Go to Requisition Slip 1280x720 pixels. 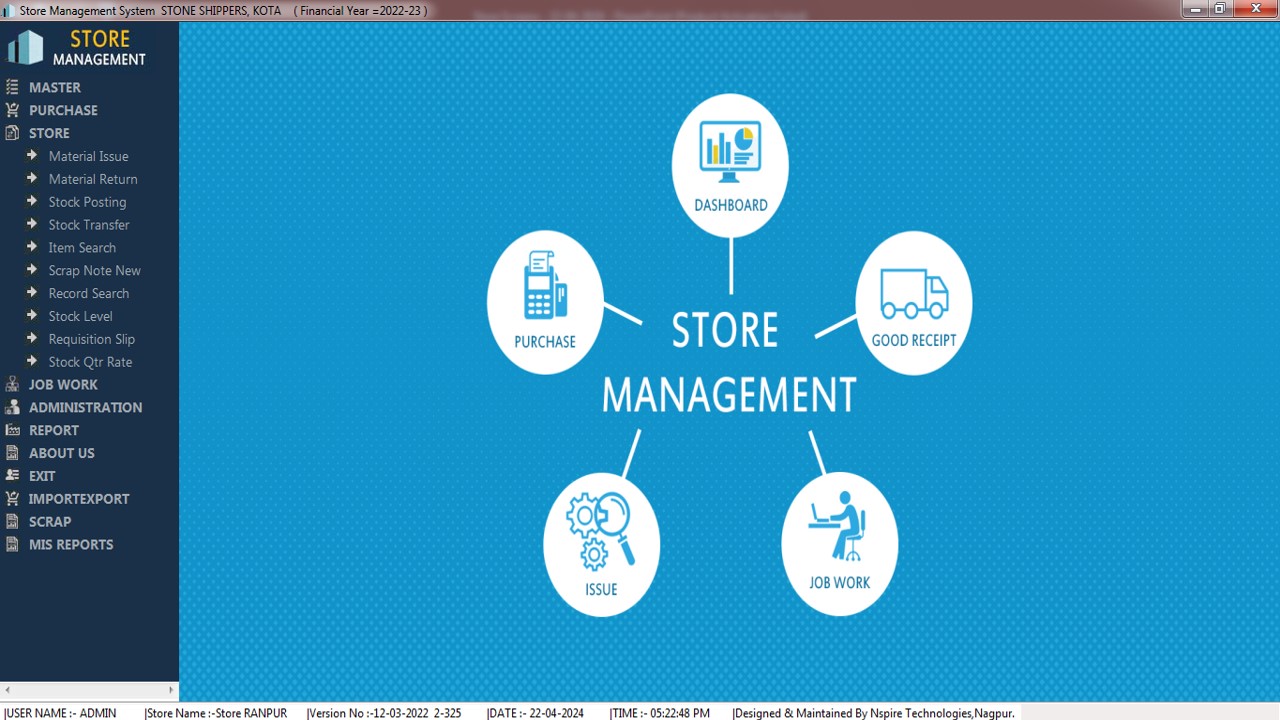coord(92,339)
